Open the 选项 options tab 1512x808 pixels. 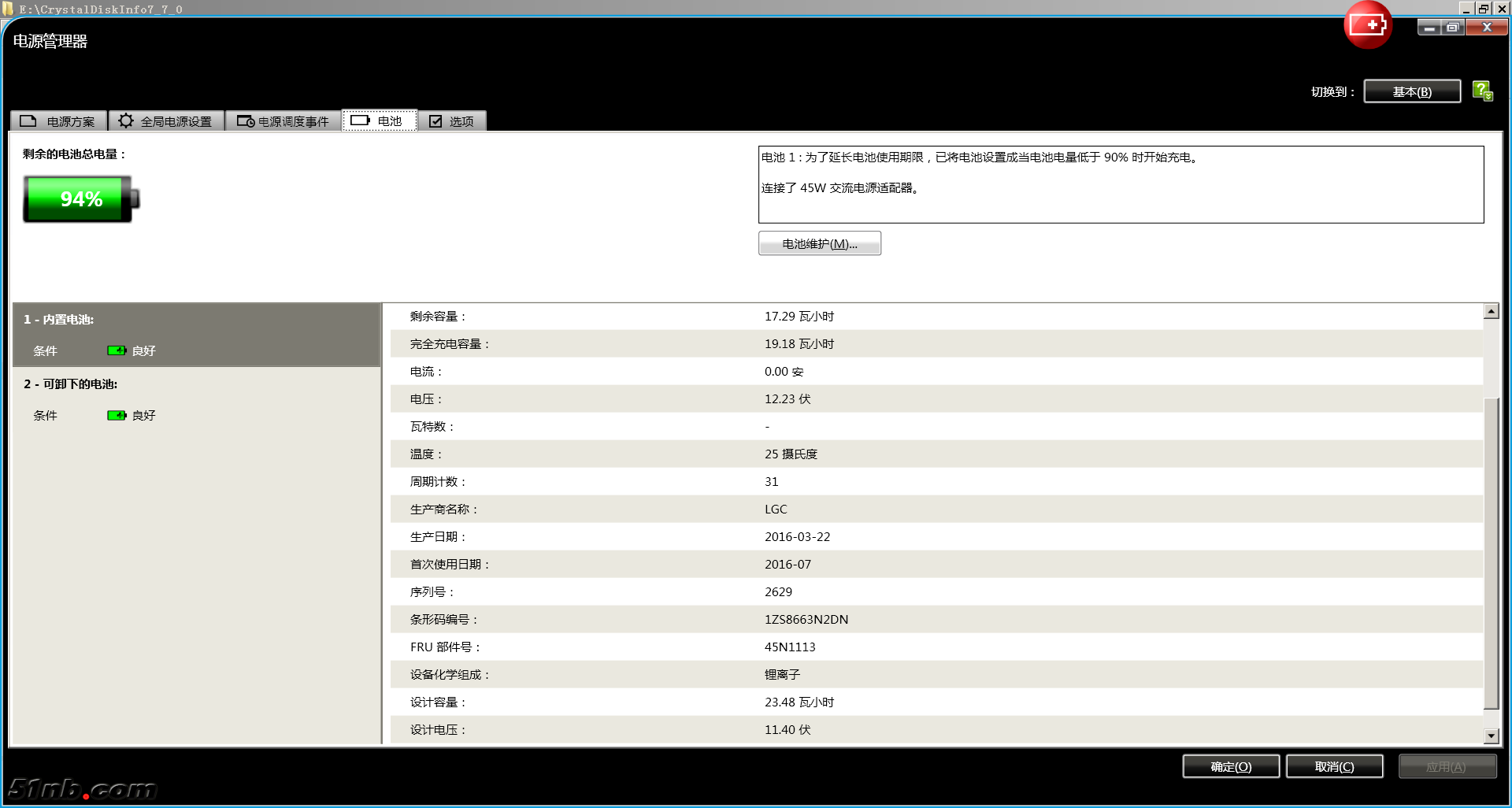(x=452, y=121)
